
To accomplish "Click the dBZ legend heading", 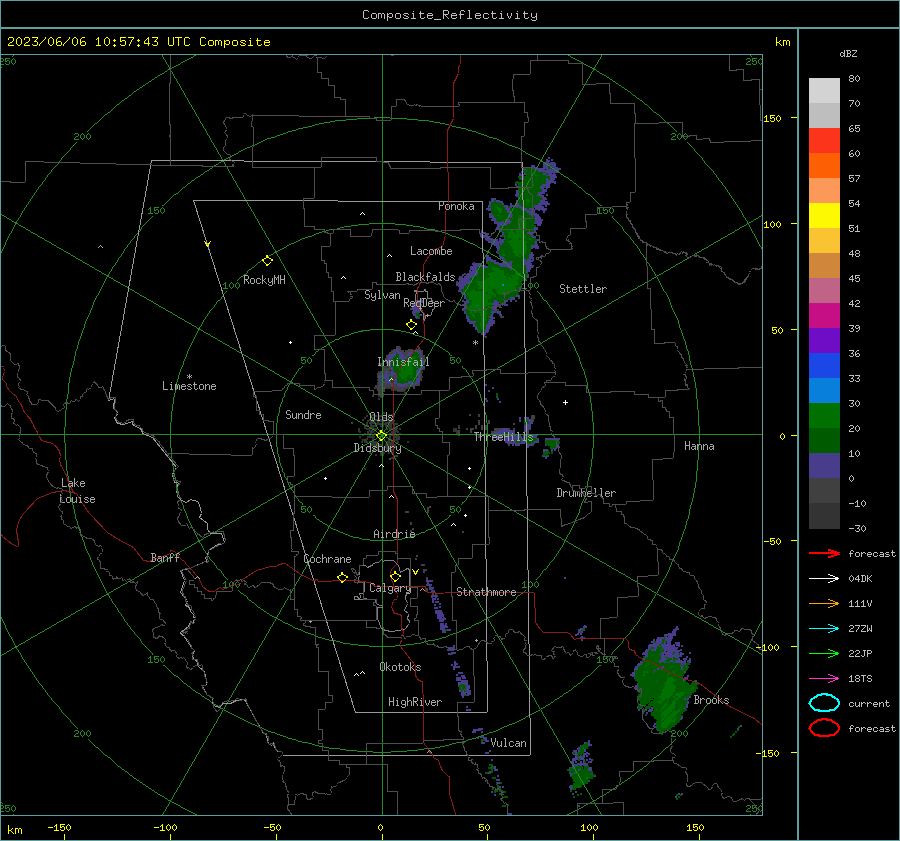I will (848, 53).
